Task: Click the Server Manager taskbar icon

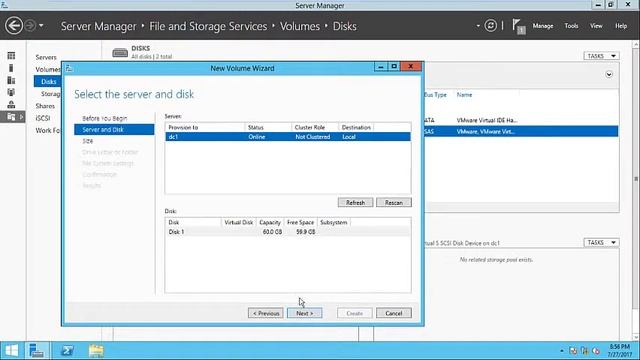Action: 36,351
